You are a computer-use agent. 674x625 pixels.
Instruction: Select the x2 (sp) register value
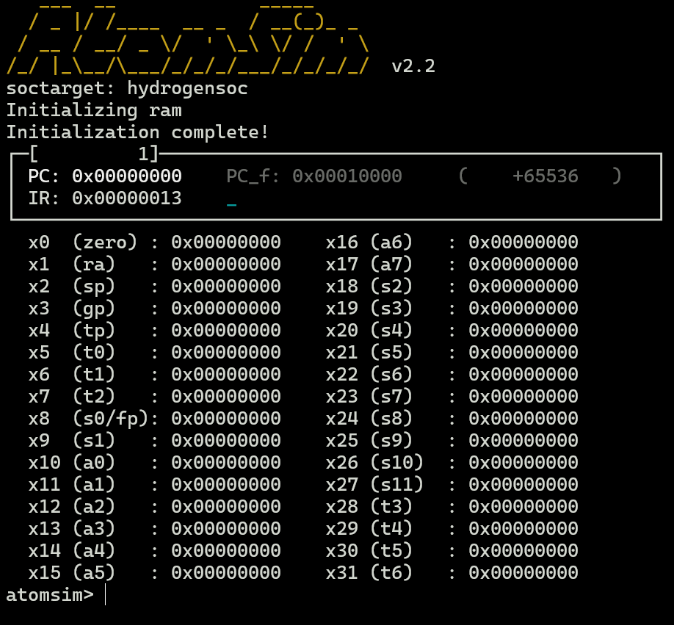coord(226,286)
